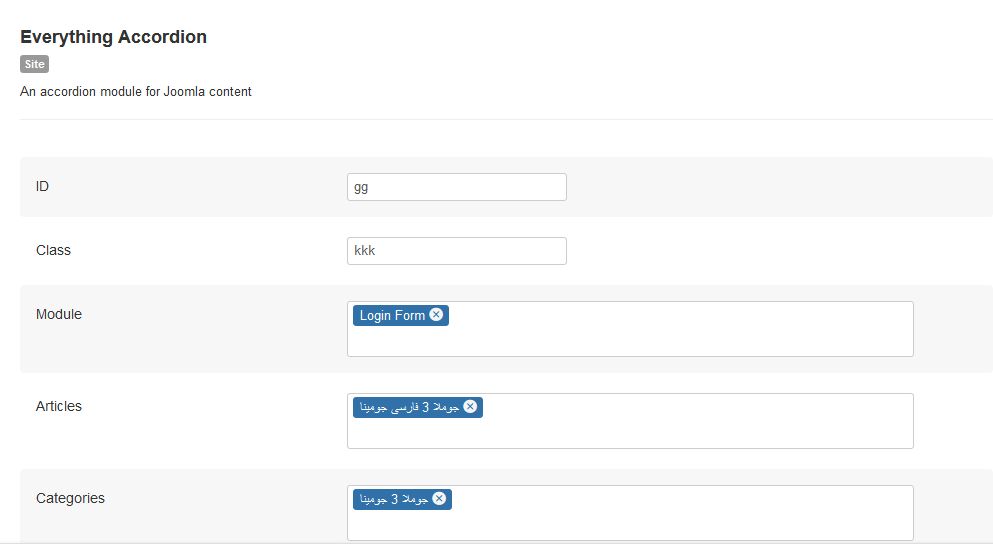Click the Persian tag text in Articles
Screen dimensions: 993x544
click(x=409, y=407)
